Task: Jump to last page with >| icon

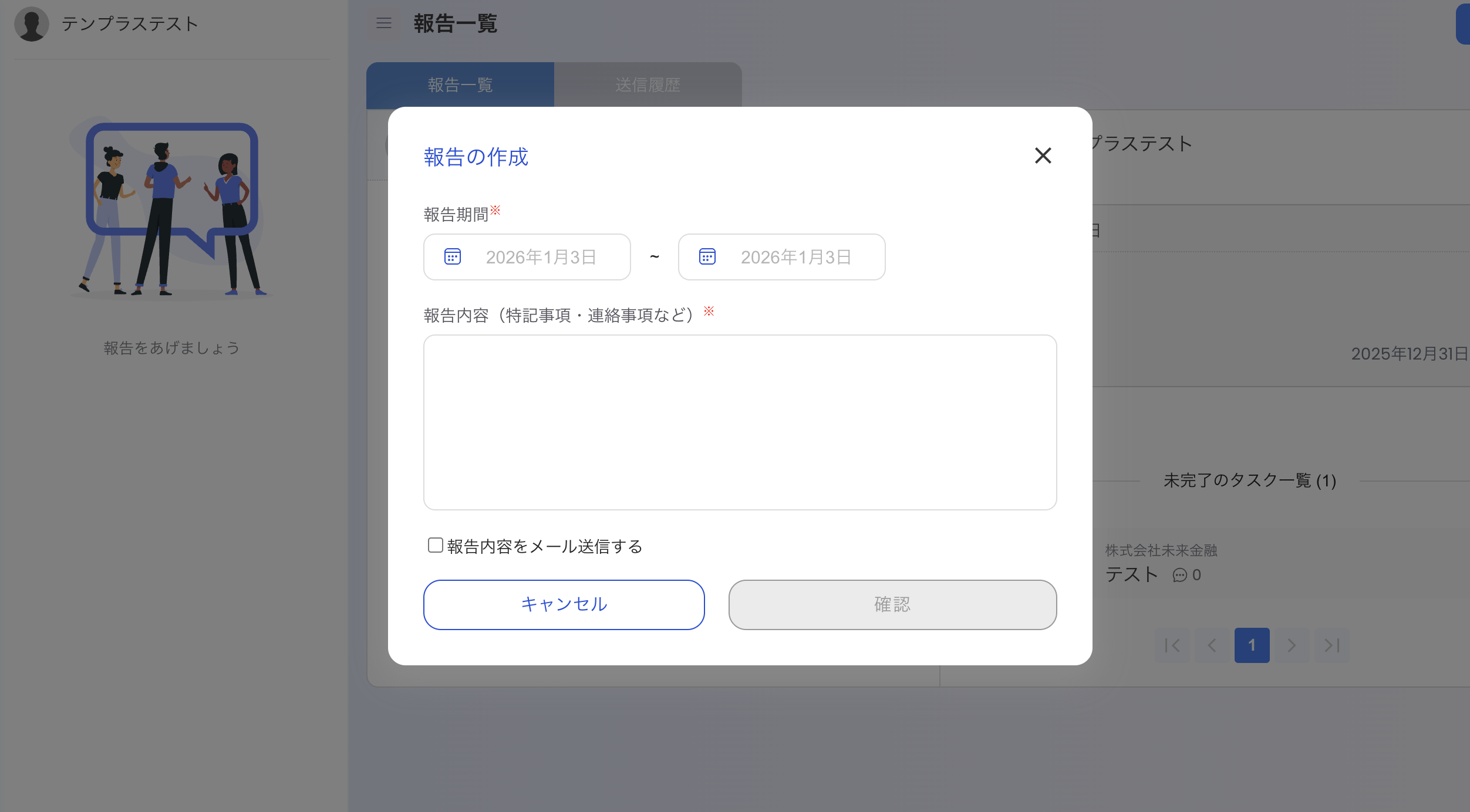Action: point(1331,645)
